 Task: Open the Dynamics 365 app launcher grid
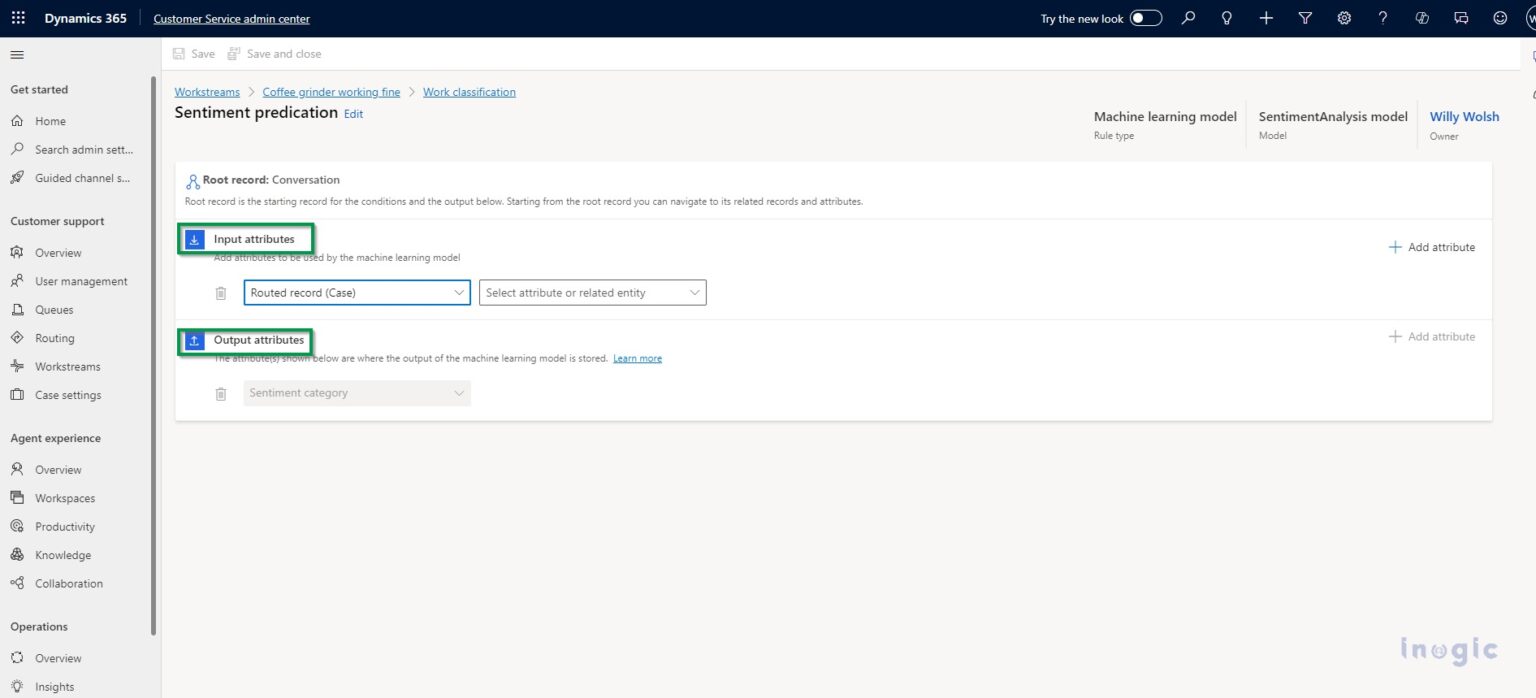click(18, 18)
